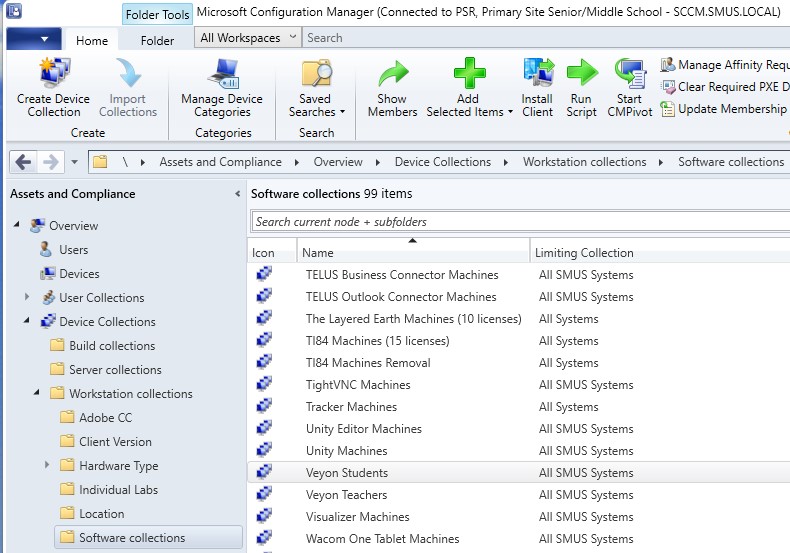The width and height of the screenshot is (790, 553).
Task: Select Visualizer Machines collection
Action: 357,517
